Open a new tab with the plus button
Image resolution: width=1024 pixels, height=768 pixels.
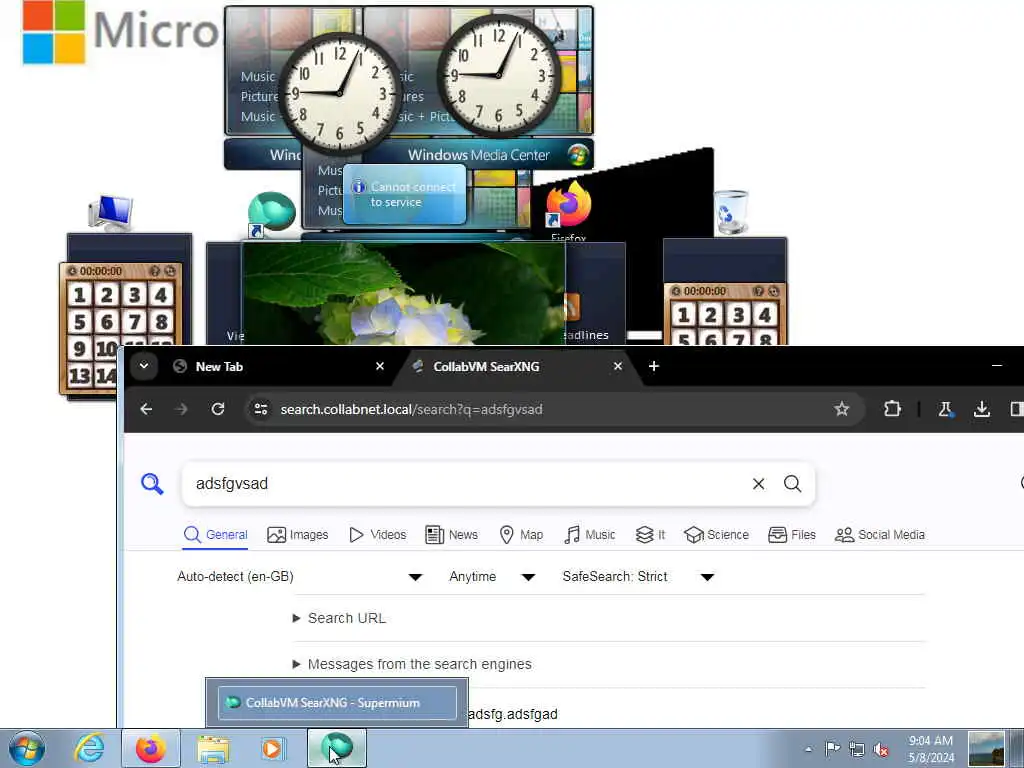654,366
